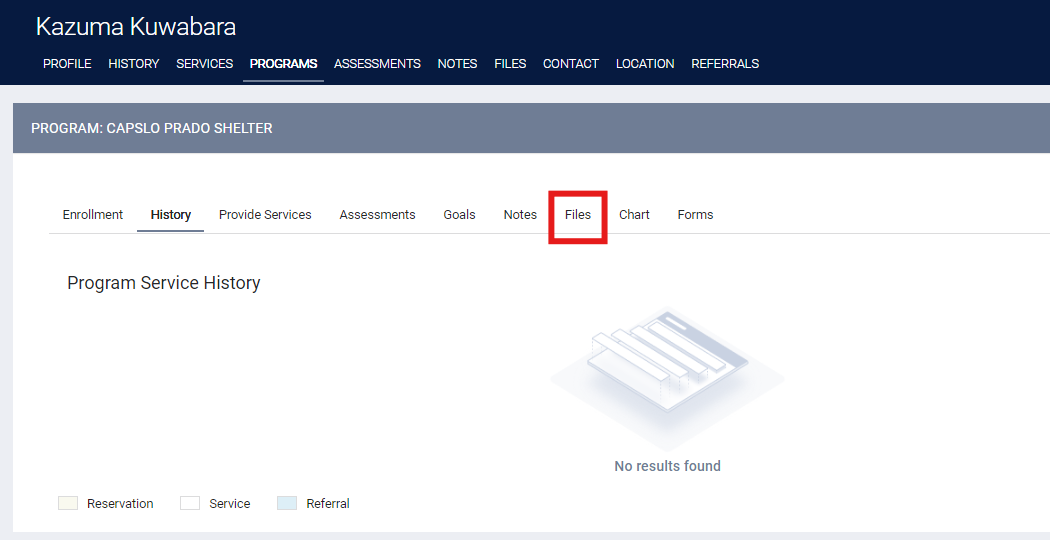This screenshot has width=1050, height=540.
Task: Click the client name Kazuma Kuwabara
Action: pyautogui.click(x=136, y=27)
